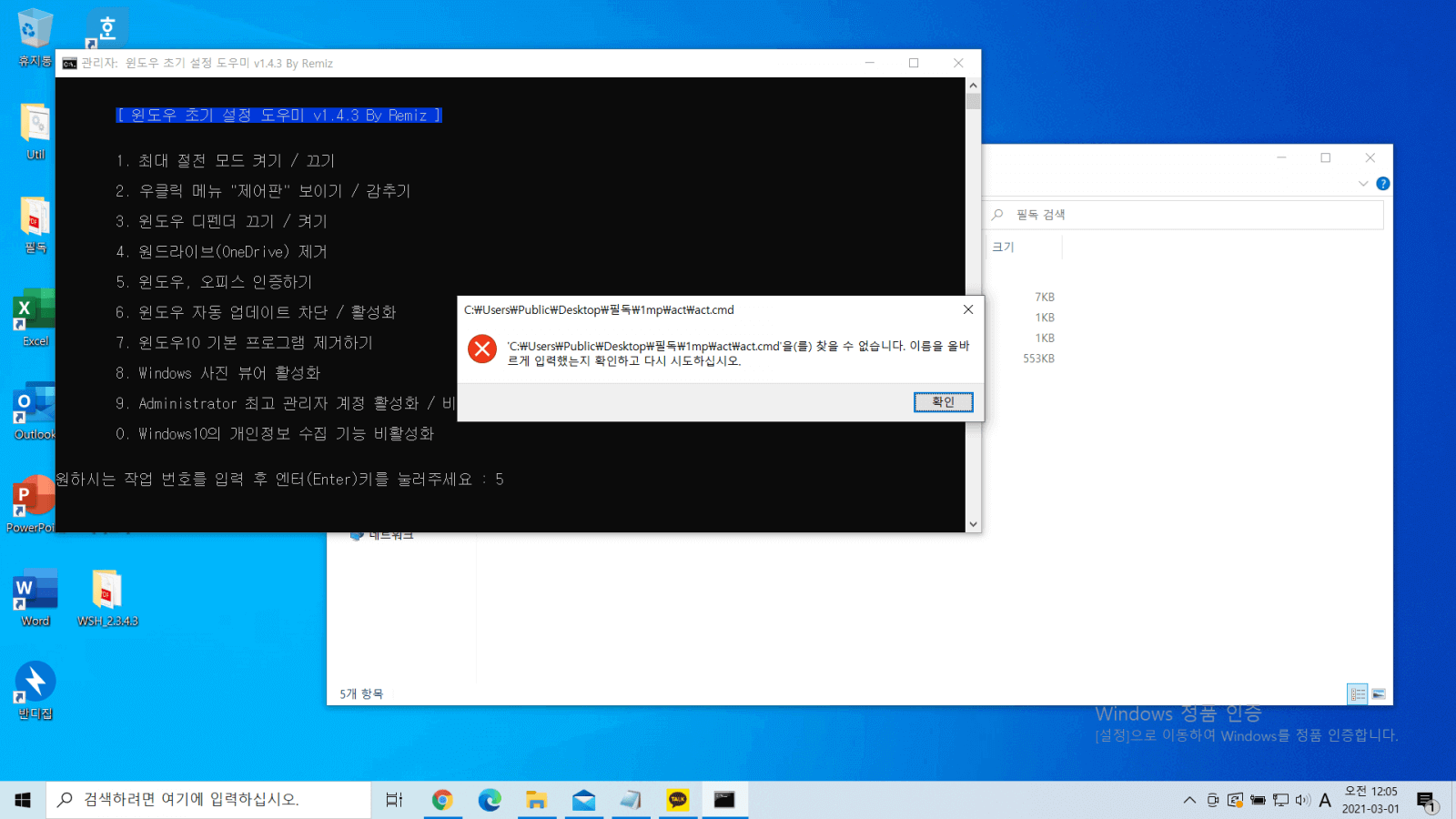Open Explorer help question mark icon
Viewport: 1456px width, 819px height.
(1383, 183)
